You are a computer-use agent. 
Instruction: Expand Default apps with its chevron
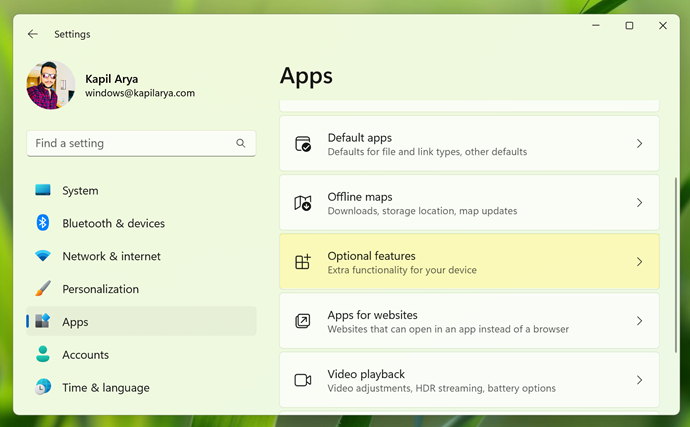click(639, 144)
